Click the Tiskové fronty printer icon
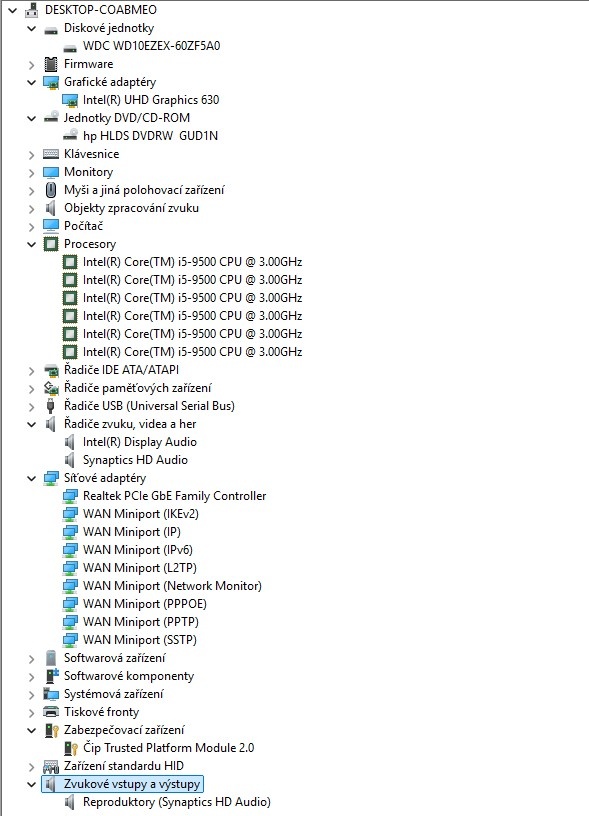 click(x=50, y=712)
